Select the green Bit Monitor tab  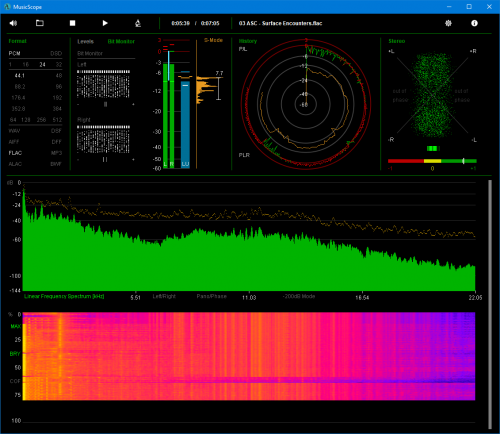pyautogui.click(x=121, y=41)
